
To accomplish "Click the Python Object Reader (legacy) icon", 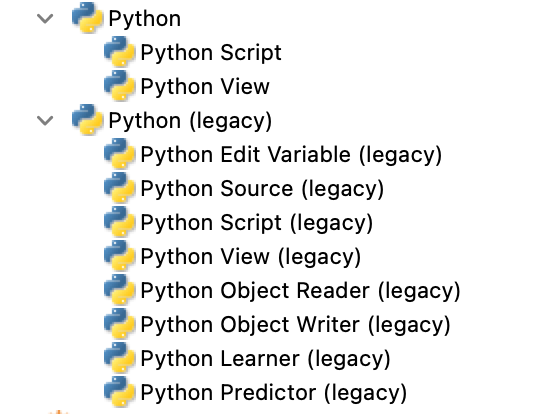I will pos(120,290).
